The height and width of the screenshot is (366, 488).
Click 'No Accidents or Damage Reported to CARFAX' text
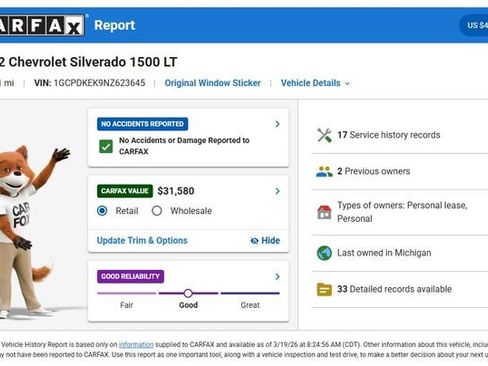[184, 146]
